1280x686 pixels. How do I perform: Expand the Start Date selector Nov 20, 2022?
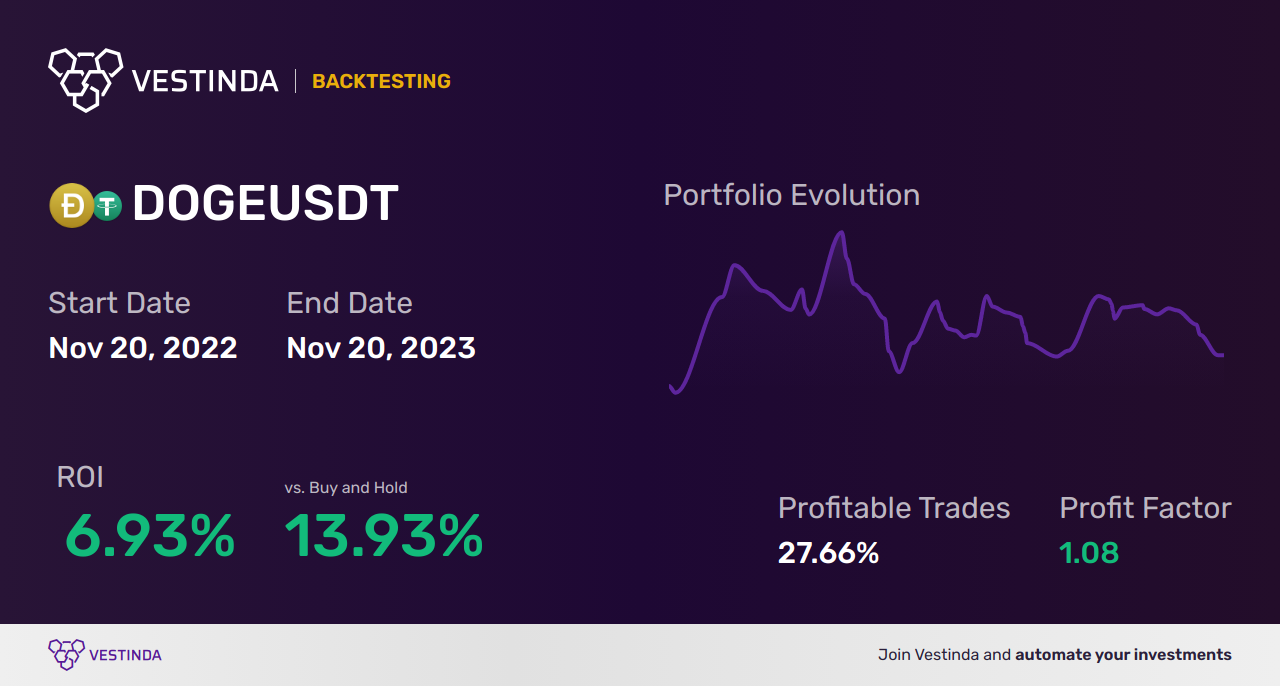point(143,348)
